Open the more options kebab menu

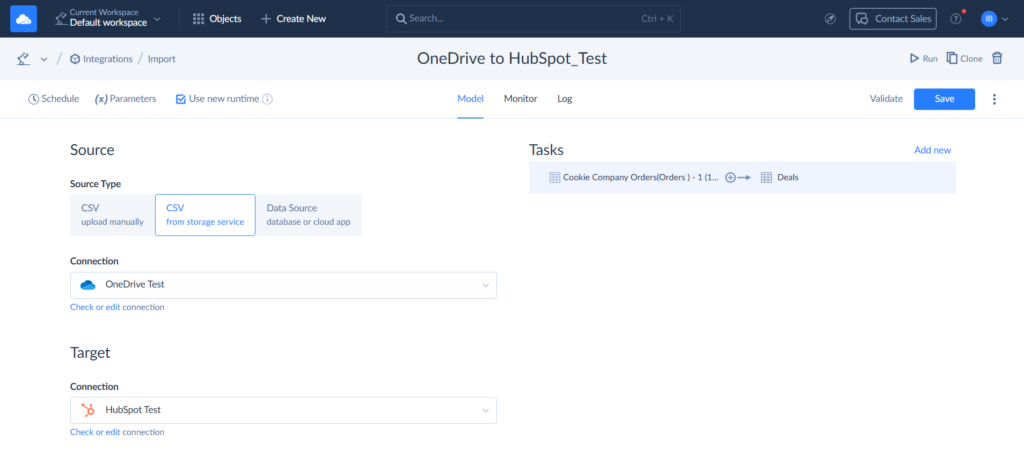(x=995, y=99)
